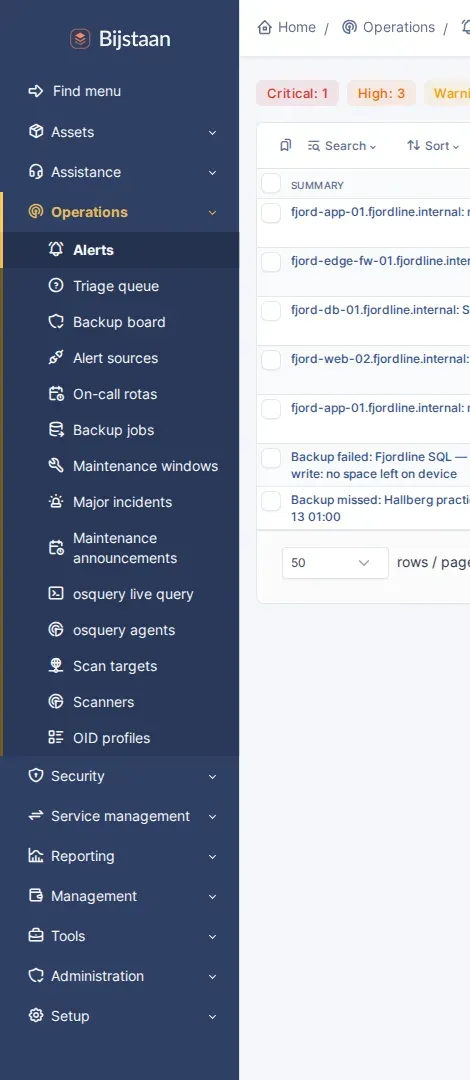470x1080 pixels.
Task: Filter by High: 3 badge
Action: (381, 93)
